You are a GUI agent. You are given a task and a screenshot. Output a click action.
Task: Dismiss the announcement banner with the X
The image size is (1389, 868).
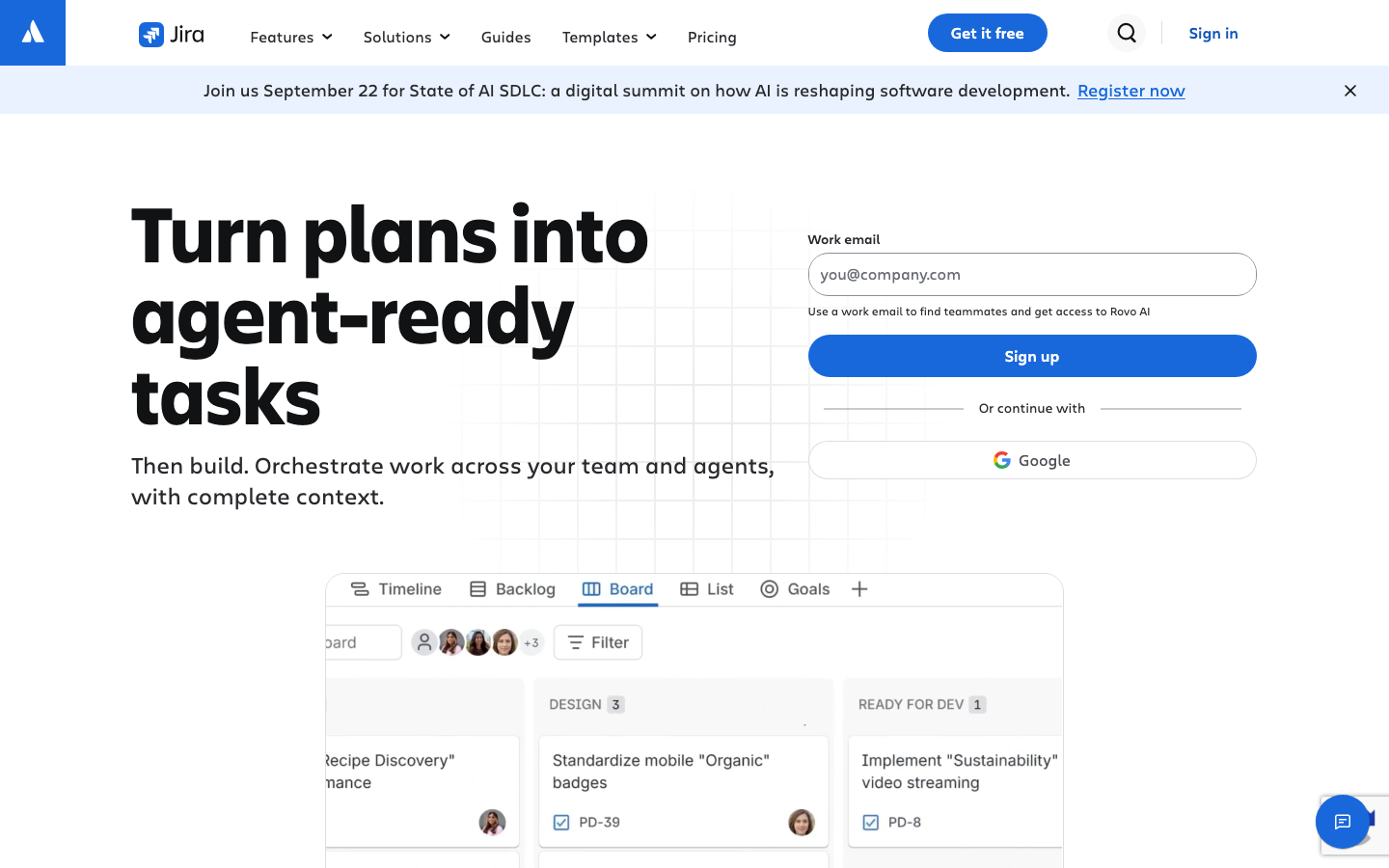click(1350, 91)
